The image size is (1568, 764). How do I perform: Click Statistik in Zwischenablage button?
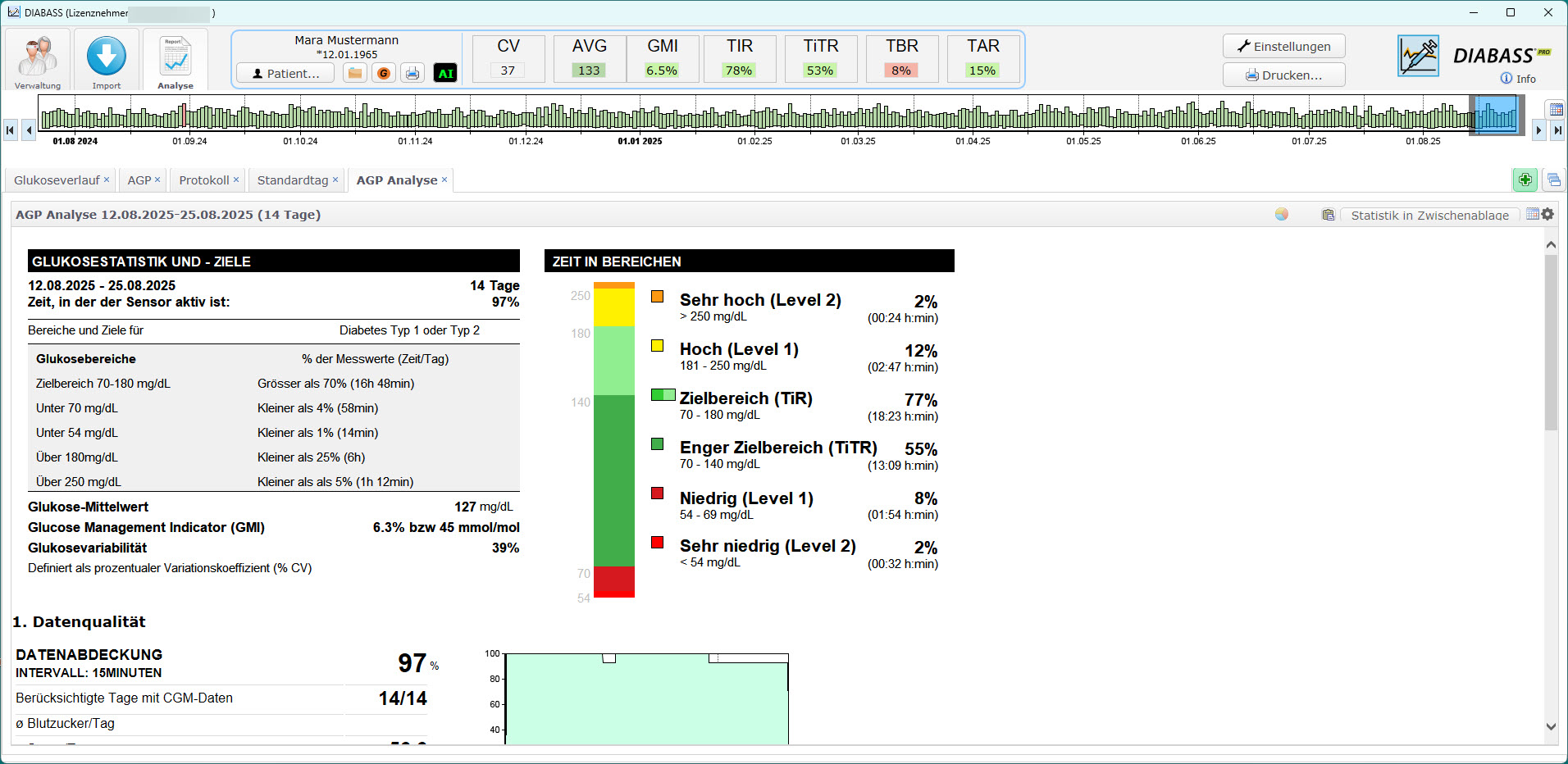[1429, 215]
